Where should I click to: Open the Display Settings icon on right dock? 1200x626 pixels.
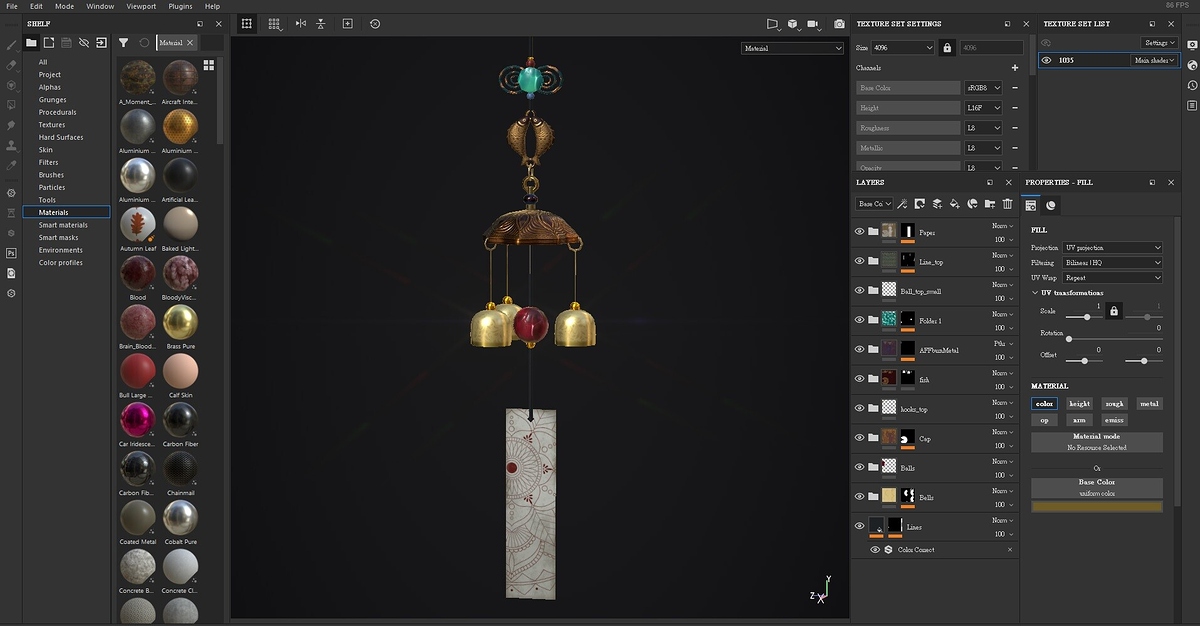[x=1192, y=45]
